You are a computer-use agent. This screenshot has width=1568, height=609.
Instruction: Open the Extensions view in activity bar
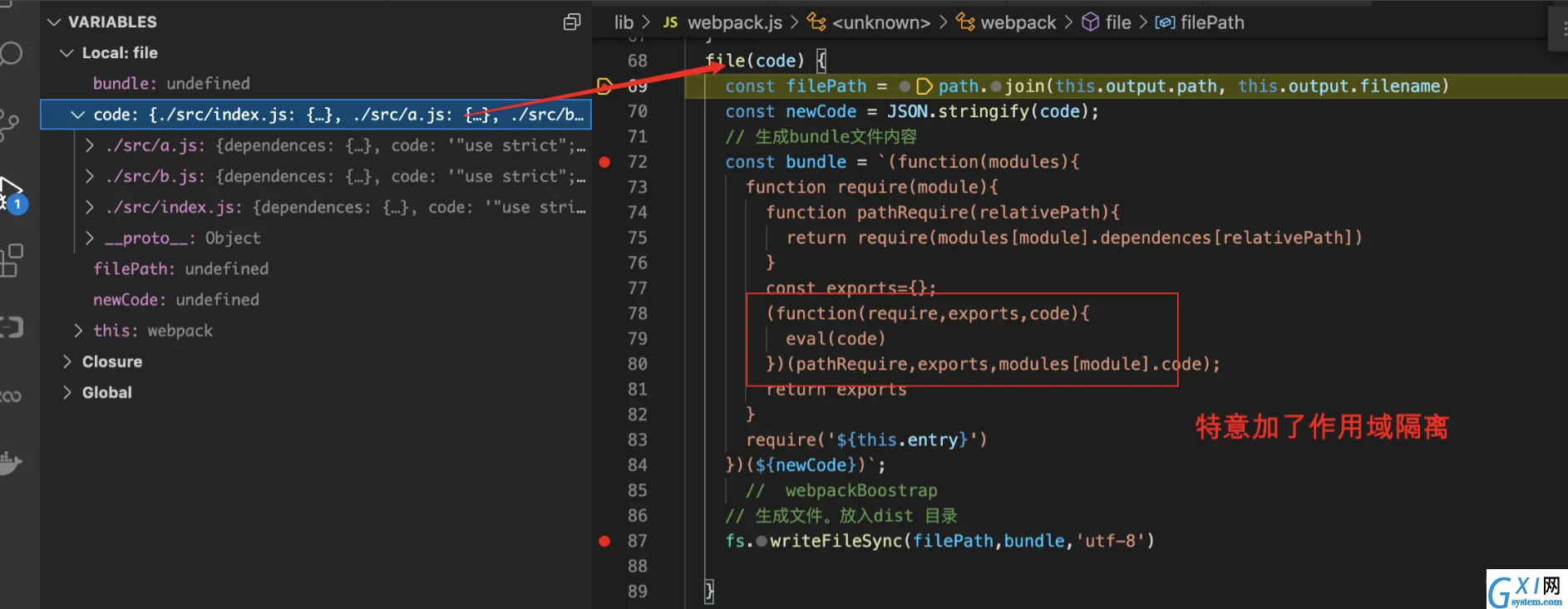pos(12,260)
